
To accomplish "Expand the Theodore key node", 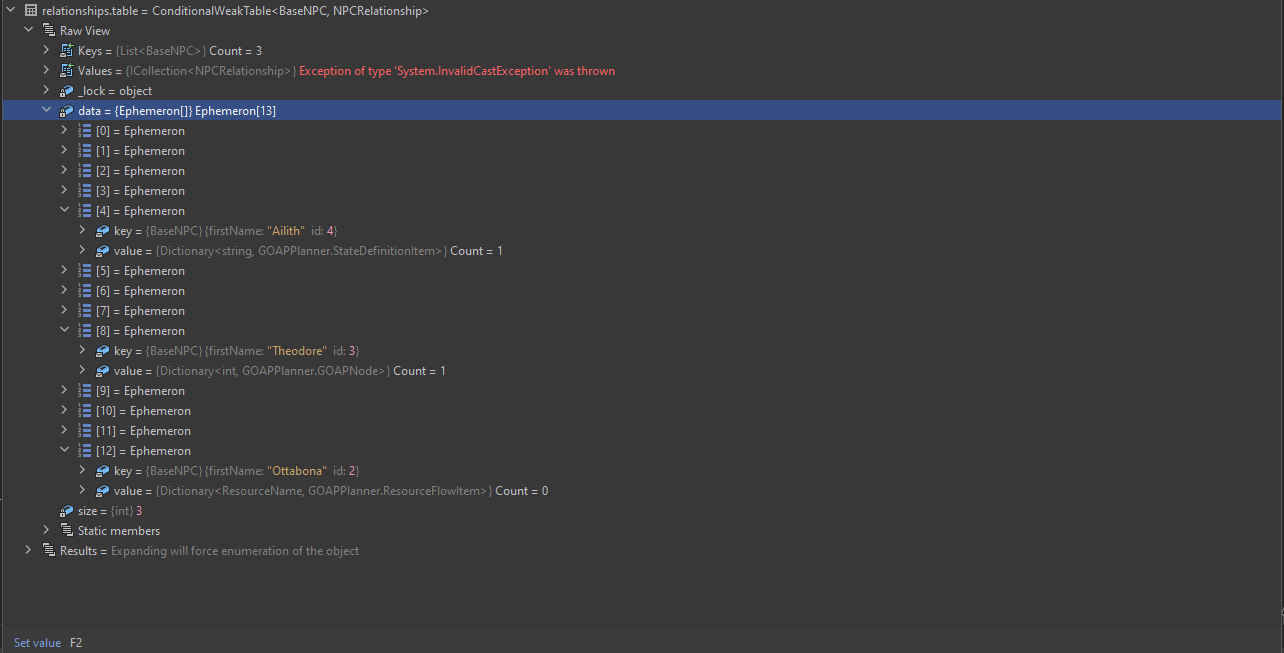I will (x=82, y=350).
